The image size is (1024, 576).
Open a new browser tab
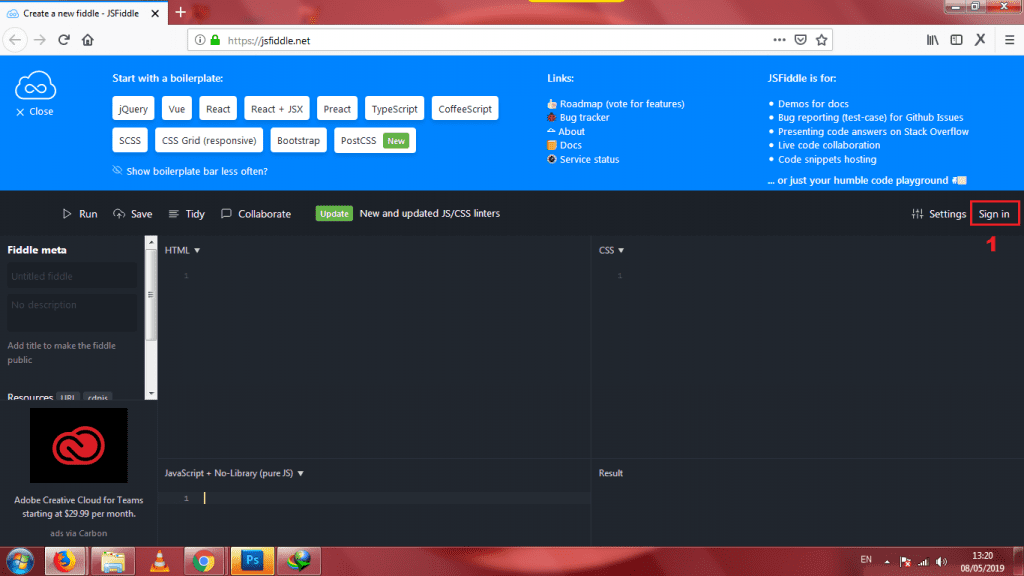[x=181, y=12]
